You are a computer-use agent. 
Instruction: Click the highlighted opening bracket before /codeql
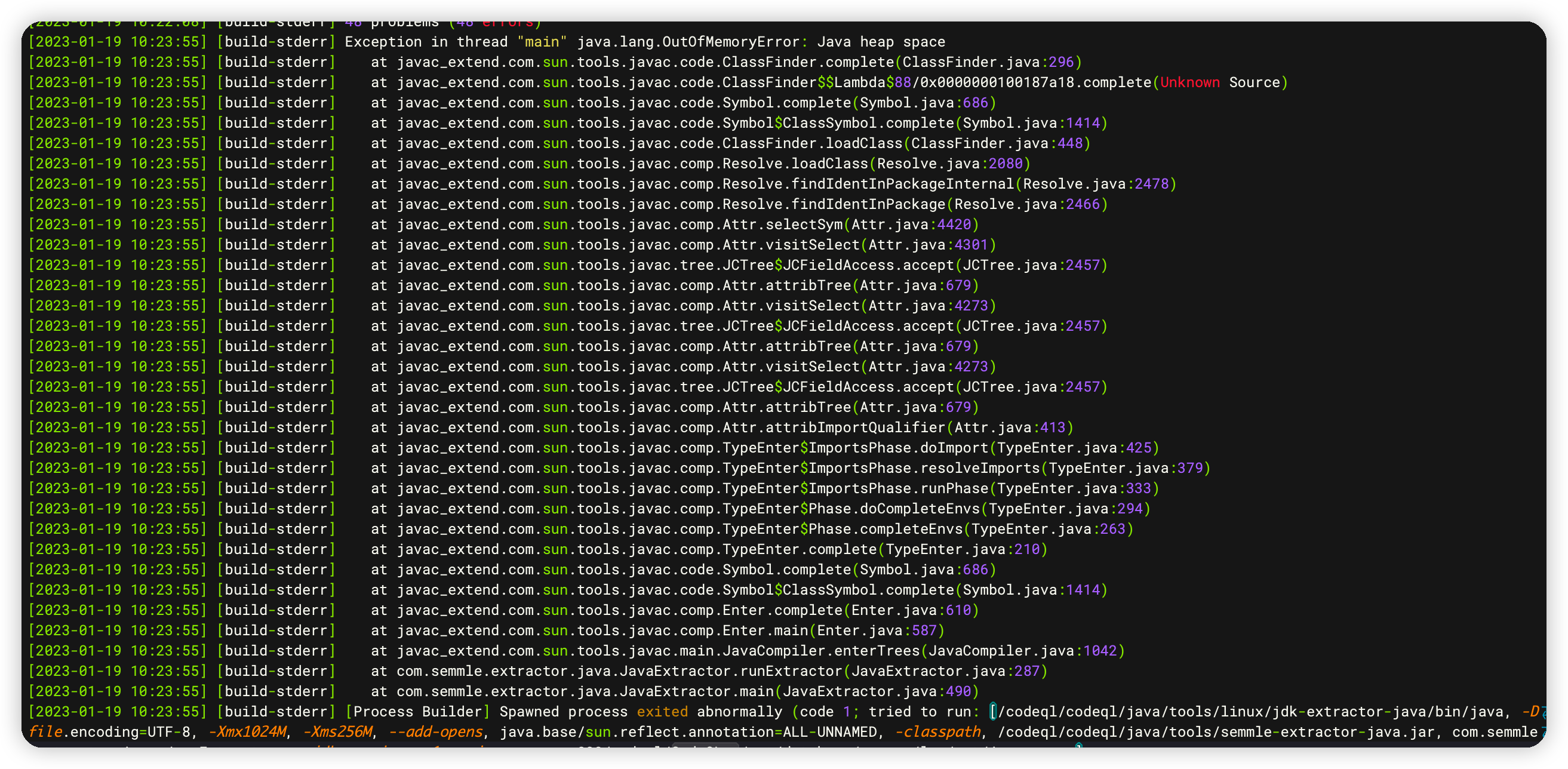(994, 712)
